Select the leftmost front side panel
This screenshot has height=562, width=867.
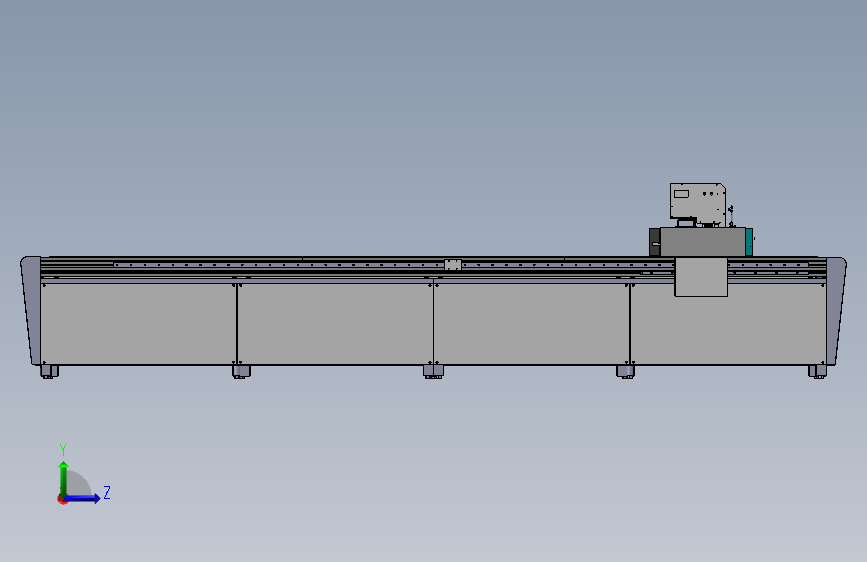point(139,324)
